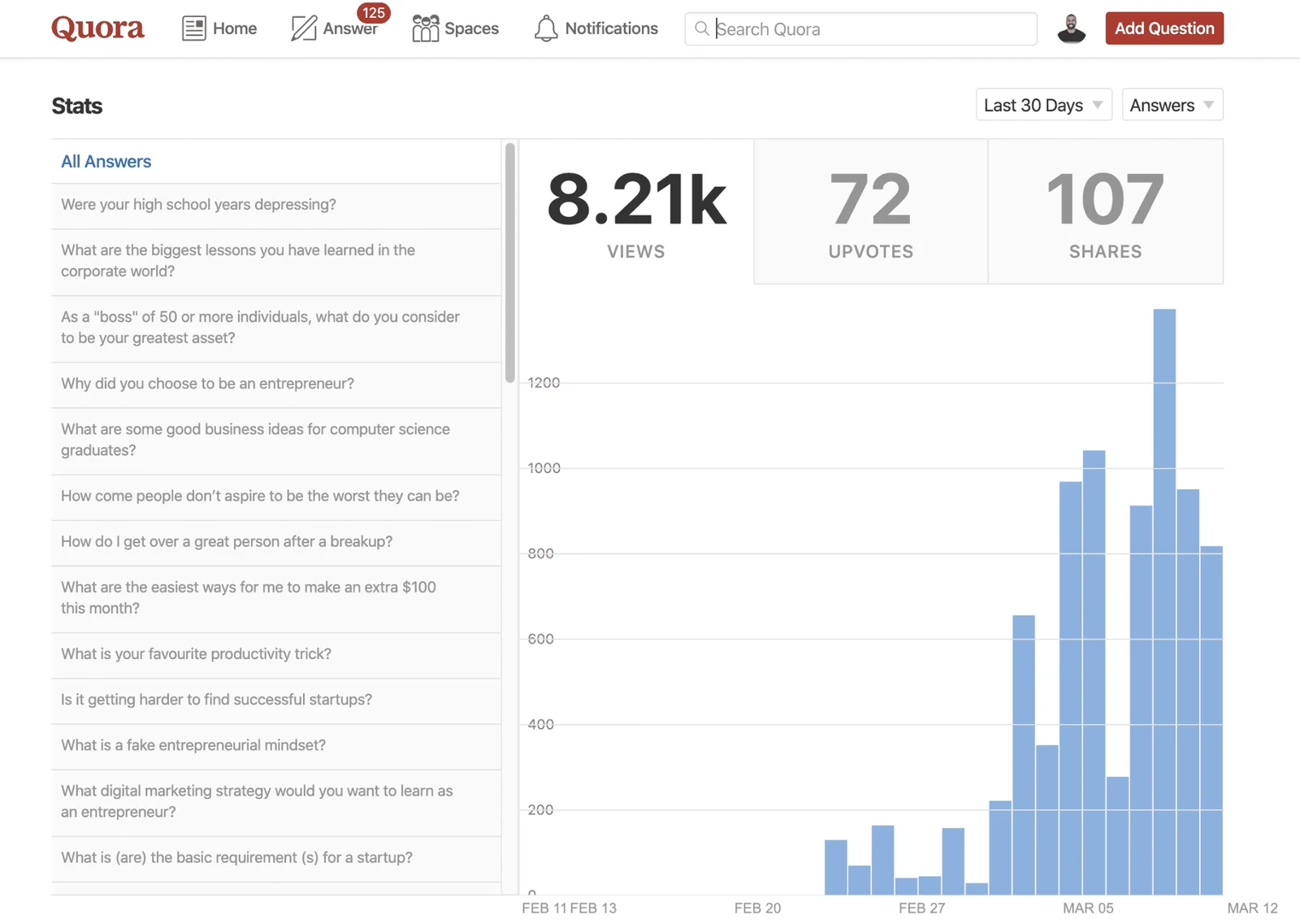Click the FEB 13 axis label
This screenshot has width=1300, height=924.
pyautogui.click(x=593, y=908)
